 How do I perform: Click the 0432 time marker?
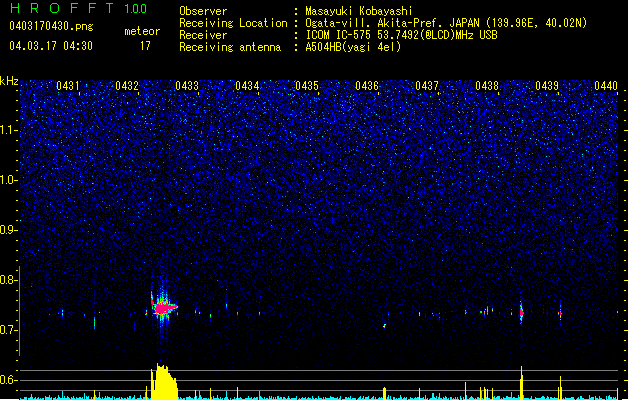pyautogui.click(x=127, y=86)
